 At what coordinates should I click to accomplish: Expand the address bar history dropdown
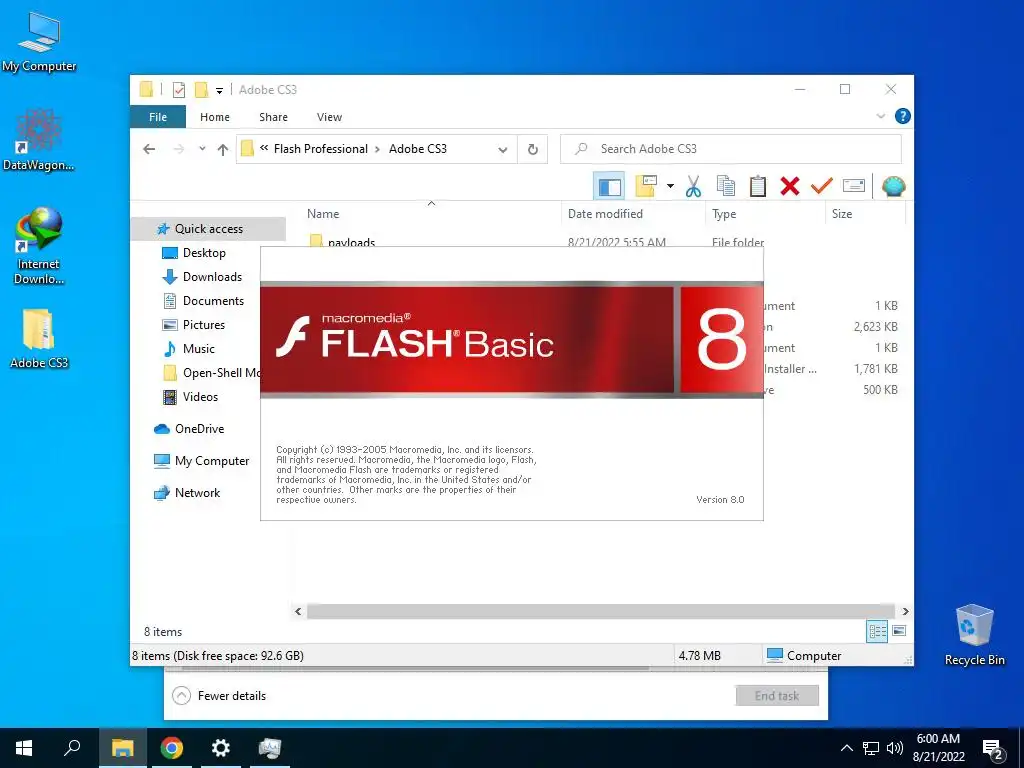click(x=502, y=150)
